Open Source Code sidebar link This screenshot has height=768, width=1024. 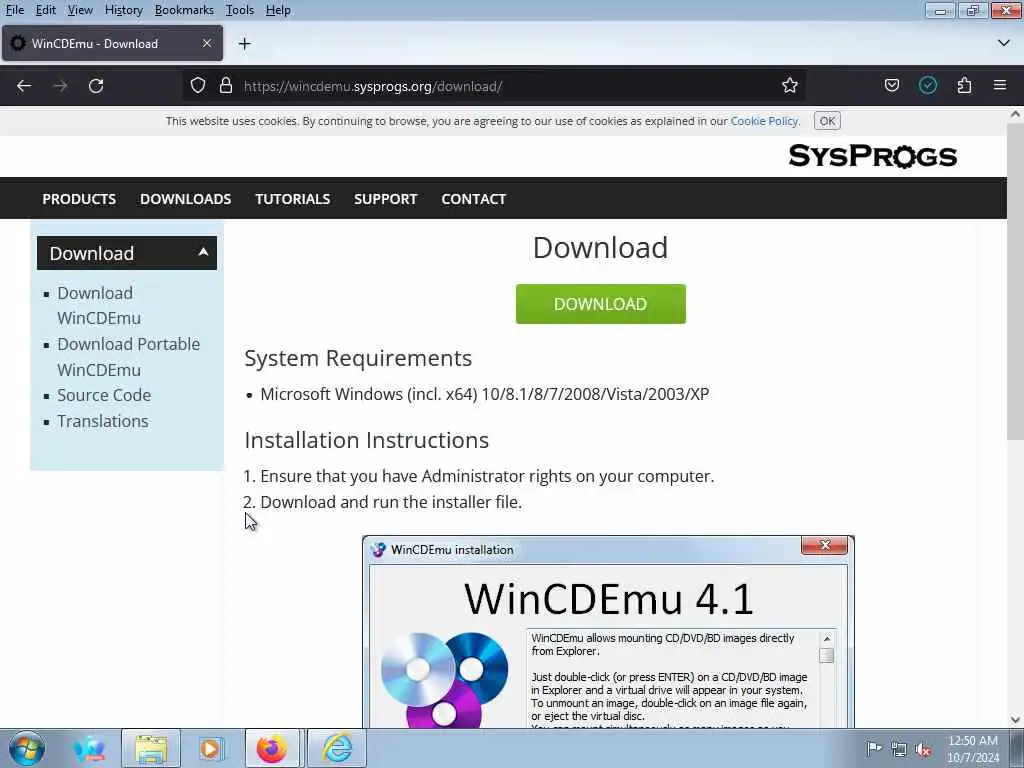[x=104, y=395]
